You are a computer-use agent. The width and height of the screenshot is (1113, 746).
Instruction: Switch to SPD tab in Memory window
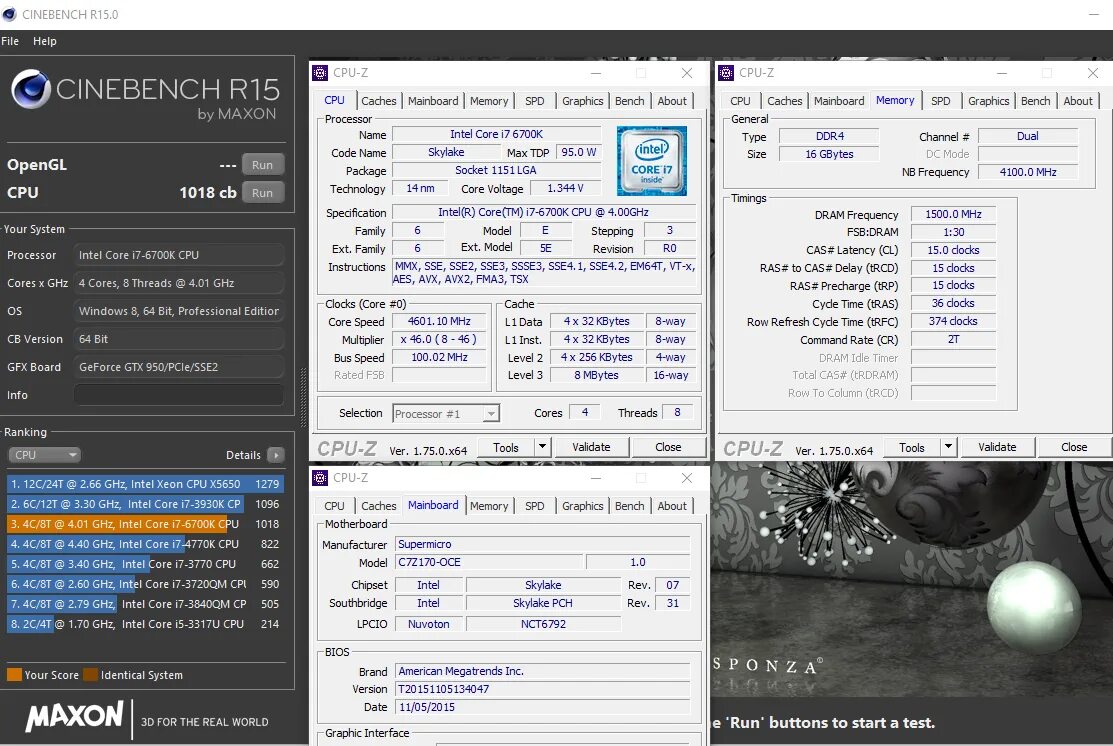(941, 101)
